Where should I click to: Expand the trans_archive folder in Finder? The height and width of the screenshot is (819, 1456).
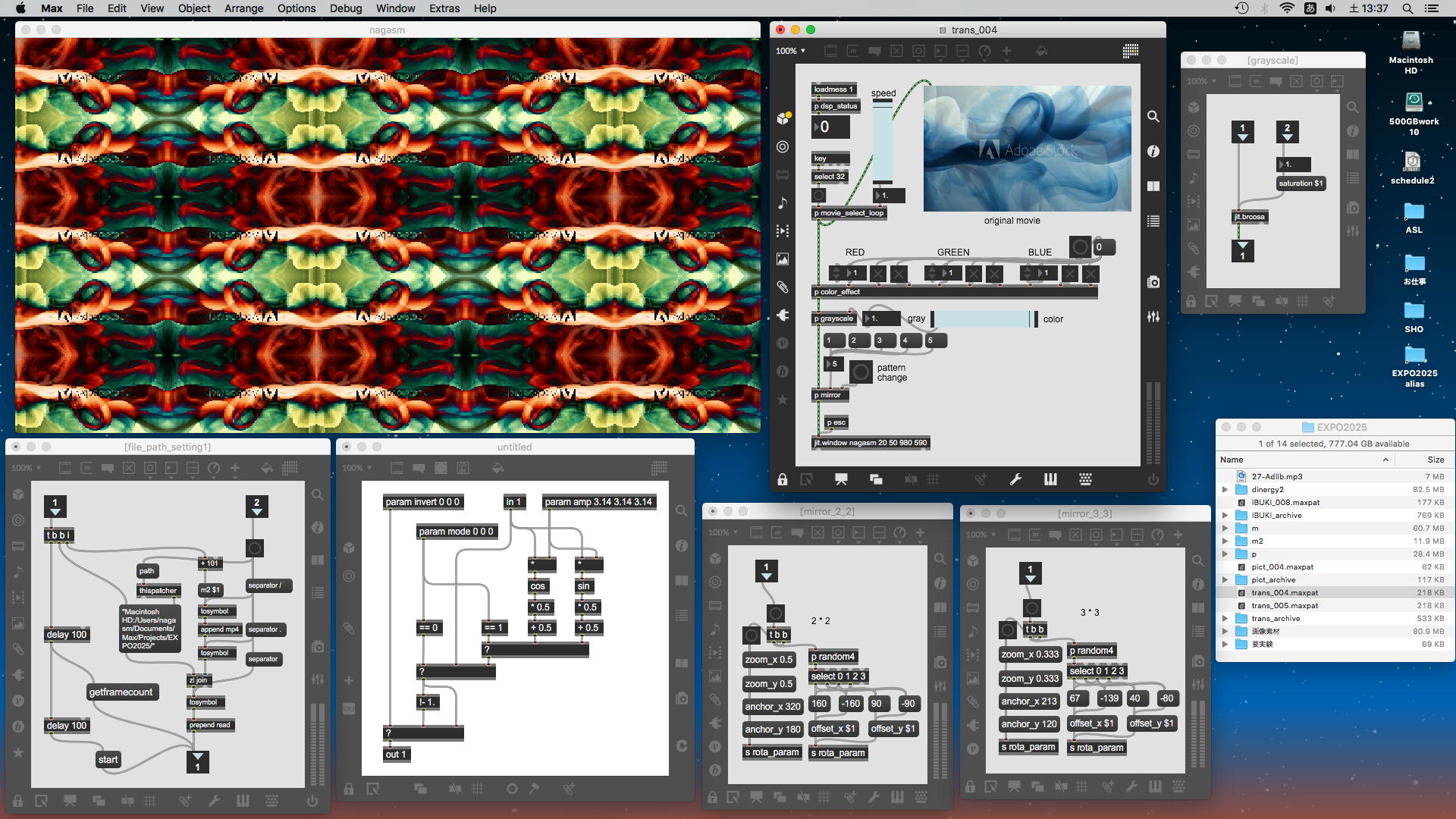(x=1225, y=619)
